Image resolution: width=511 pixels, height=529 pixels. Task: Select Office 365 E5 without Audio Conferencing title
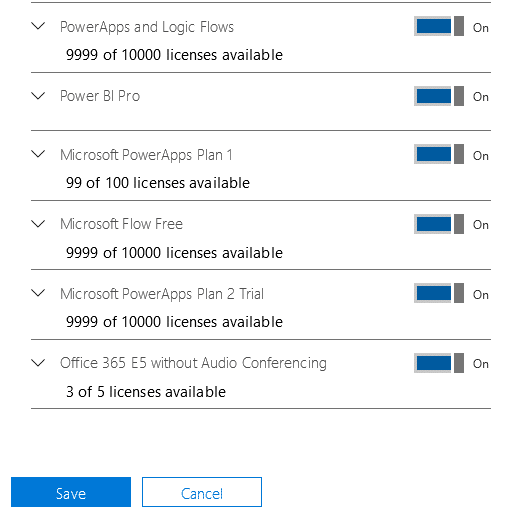[x=193, y=364]
